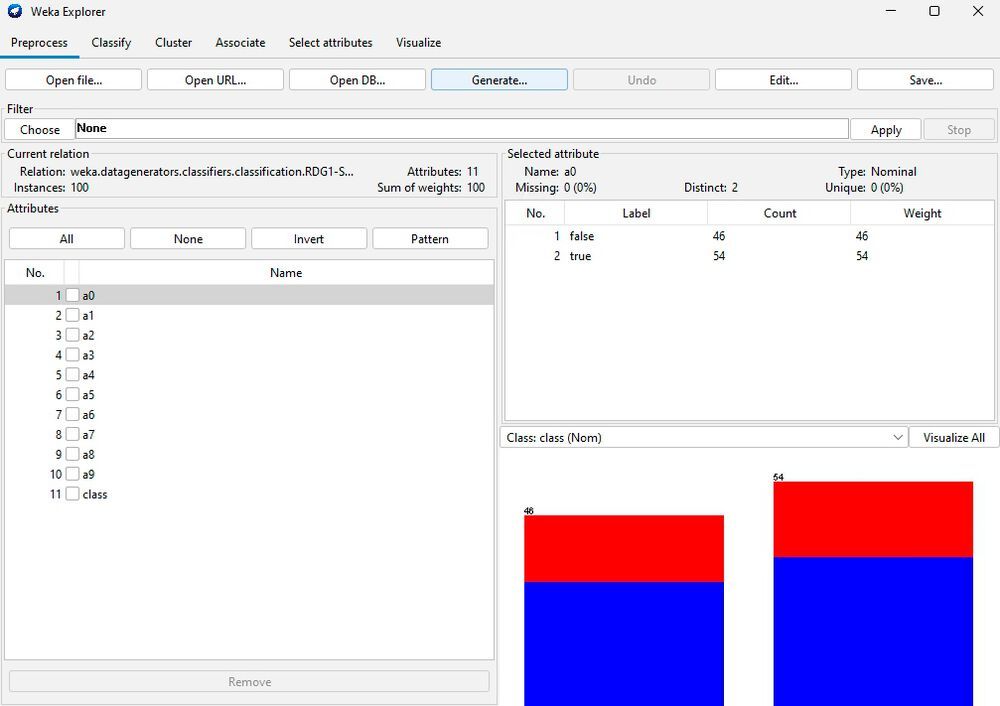Image resolution: width=1000 pixels, height=706 pixels.
Task: Click the Open DB... button
Action: click(357, 79)
